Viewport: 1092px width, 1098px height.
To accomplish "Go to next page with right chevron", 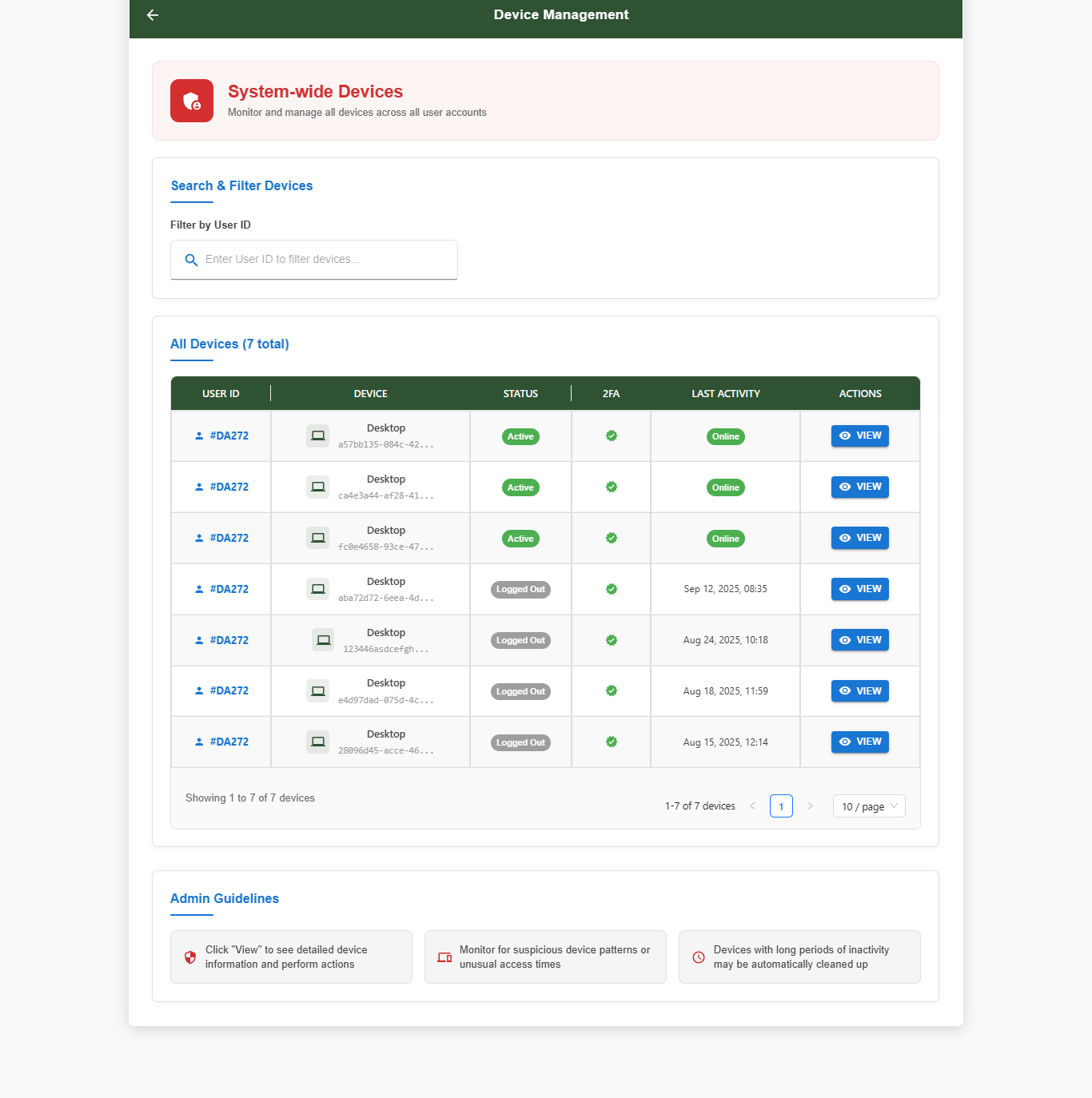I will 810,806.
